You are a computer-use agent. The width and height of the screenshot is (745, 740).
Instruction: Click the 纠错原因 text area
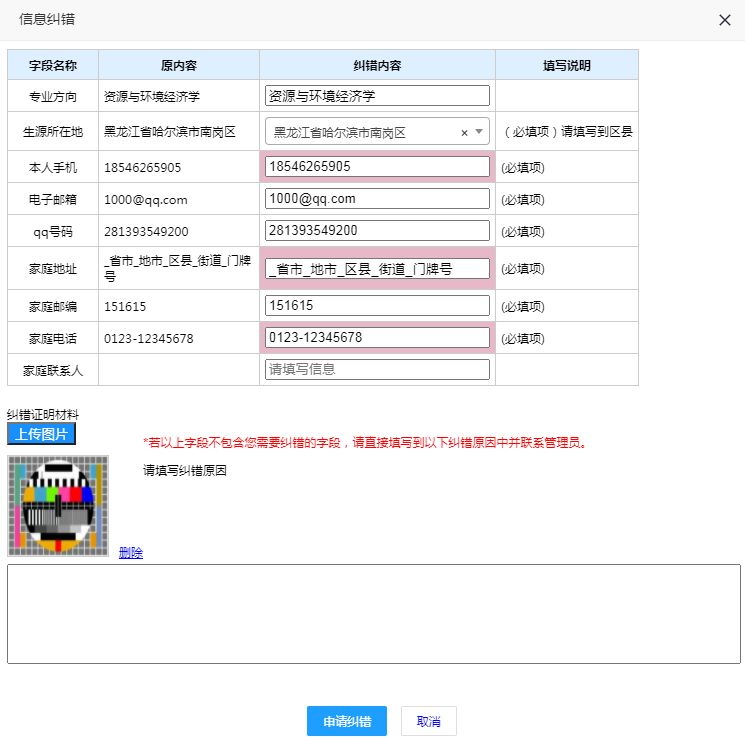[373, 614]
